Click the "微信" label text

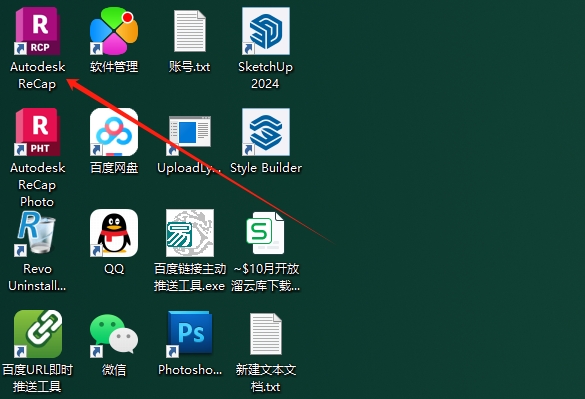tap(114, 370)
